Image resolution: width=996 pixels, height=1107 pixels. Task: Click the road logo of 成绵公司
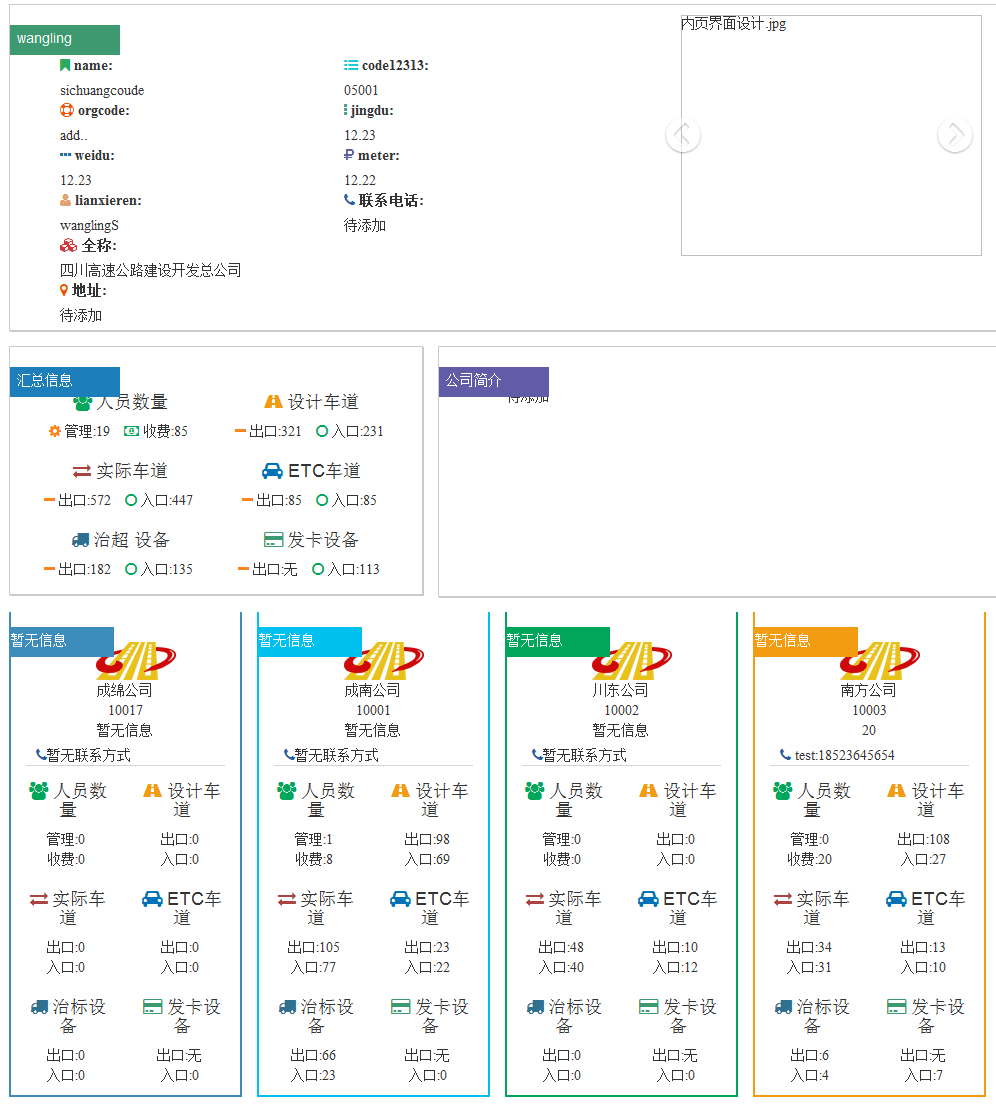[x=136, y=661]
